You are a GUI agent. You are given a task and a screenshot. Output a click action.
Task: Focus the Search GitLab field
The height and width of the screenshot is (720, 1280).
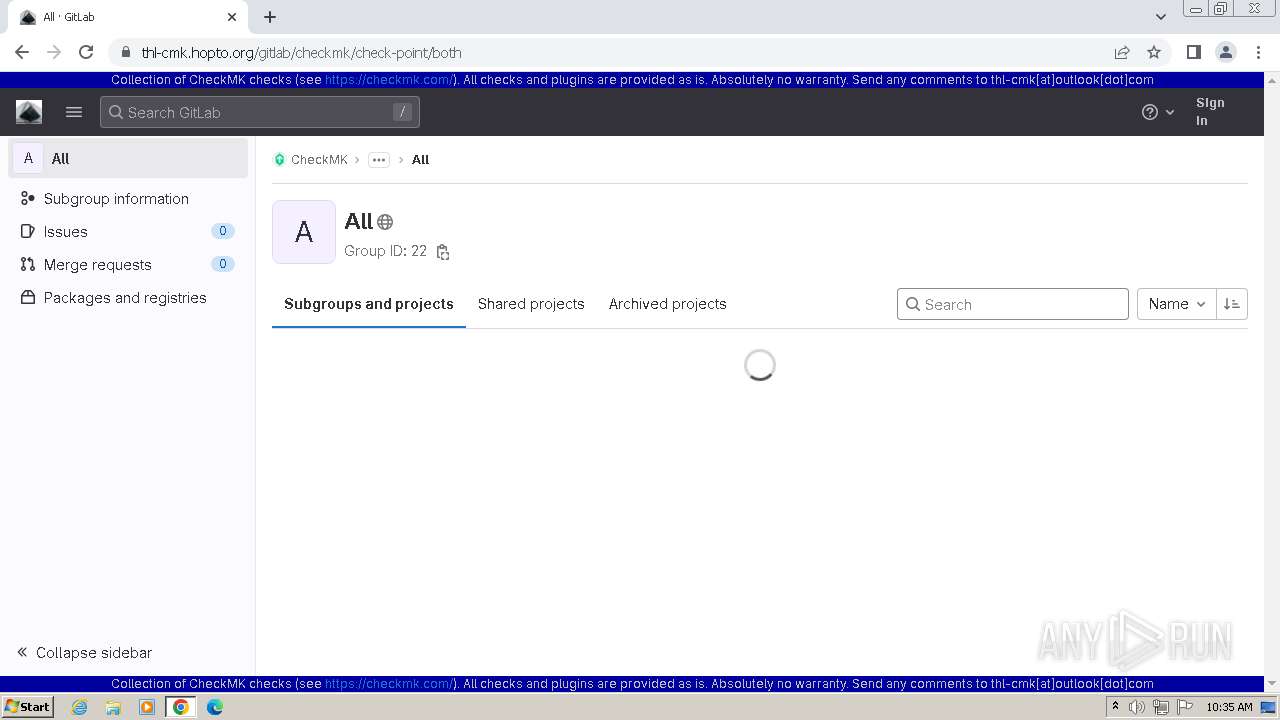pyautogui.click(x=260, y=112)
